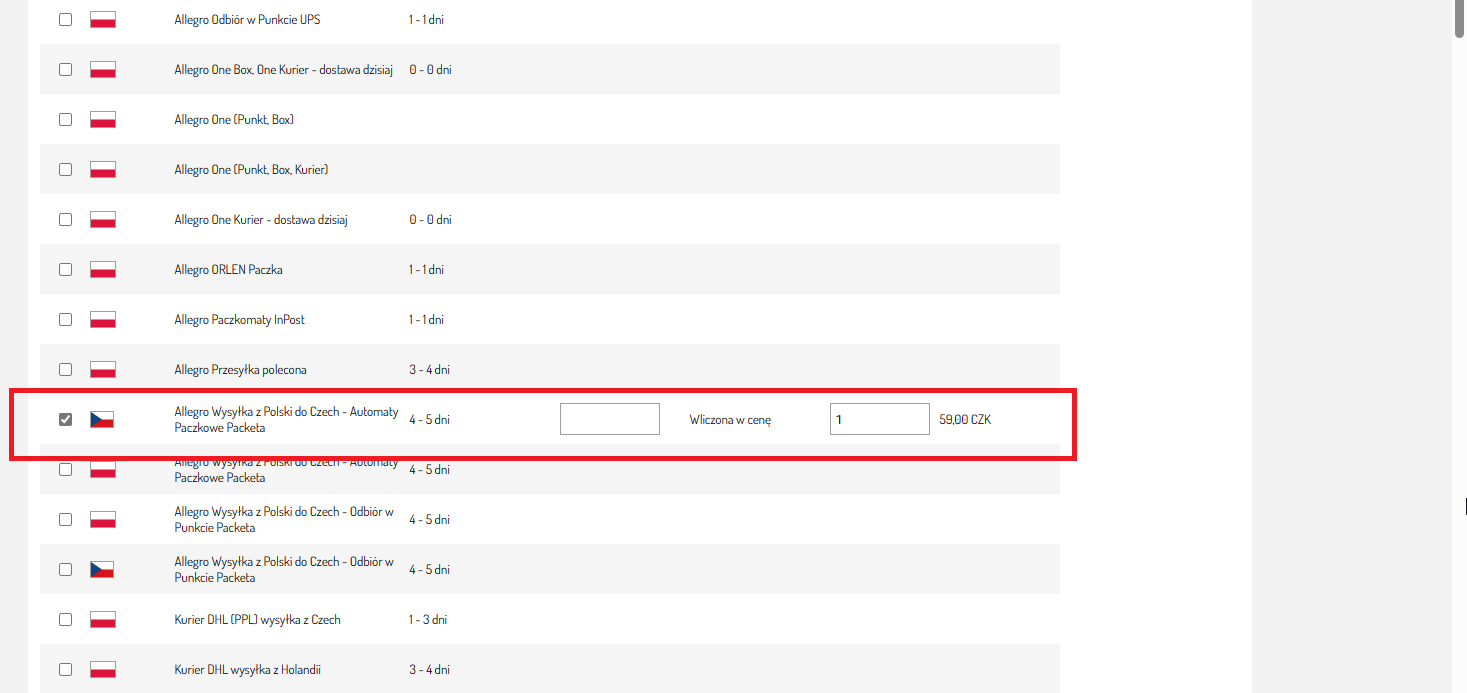Click the quantity field containing 1

pyautogui.click(x=880, y=419)
